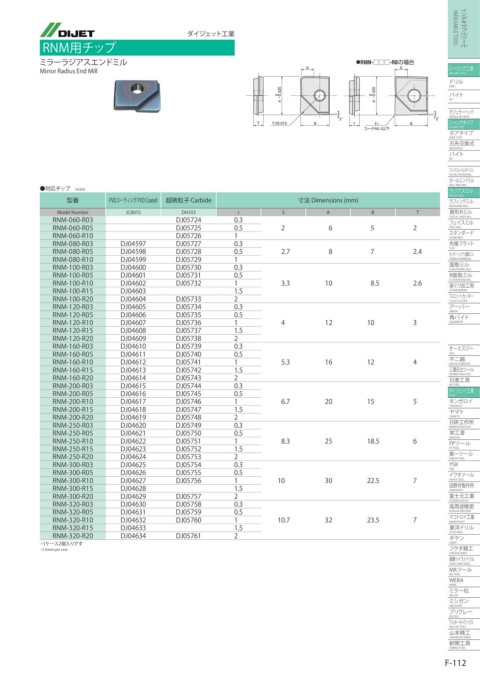
Task: Open the ミシガン maker tab
Action: coord(464,603)
